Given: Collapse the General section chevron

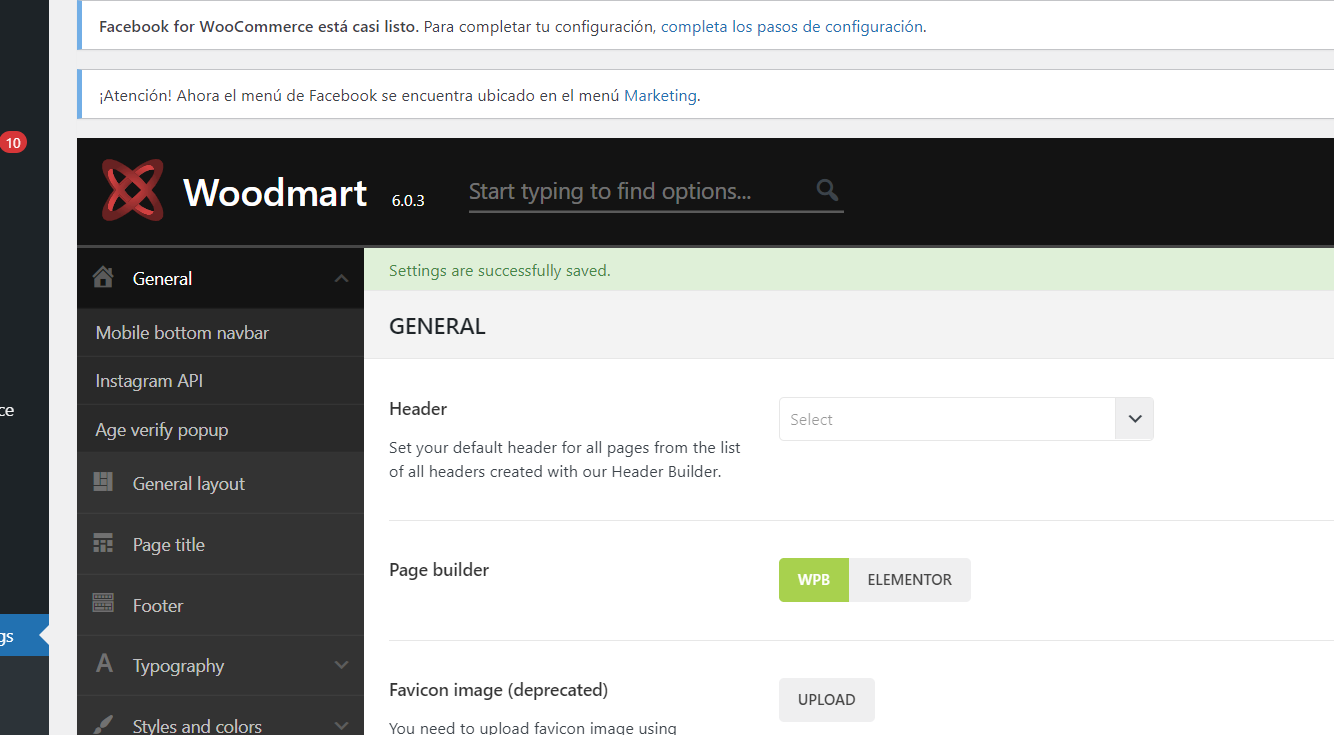Looking at the screenshot, I should (342, 278).
